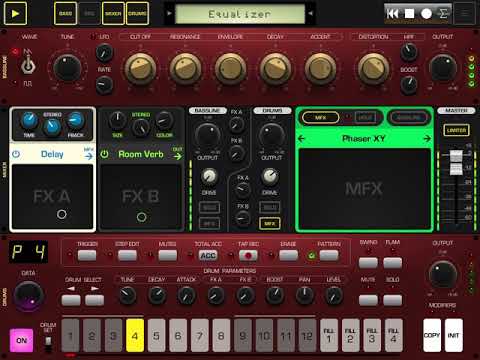This screenshot has height=360, width=480.
Task: Select previous MFX effect left of Phaser XY
Action: click(301, 138)
